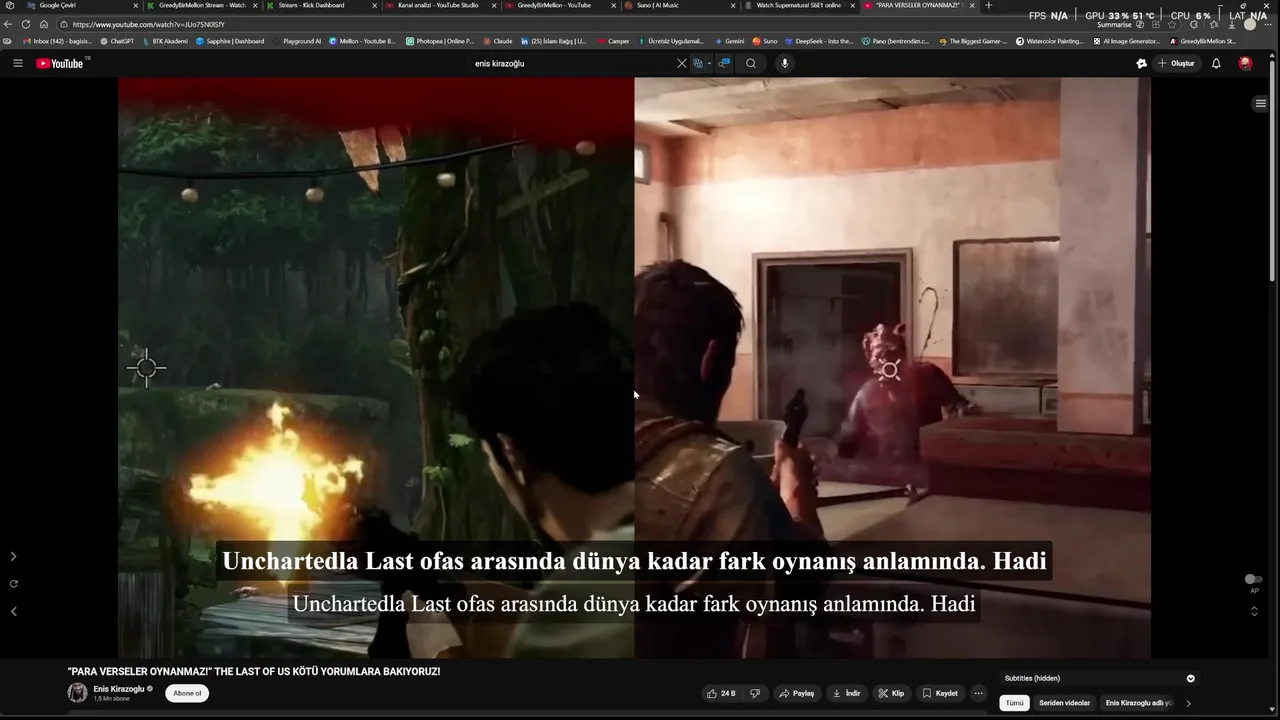Screen dimensions: 1280x720
Task: Go back with the browser back arrow
Action: click(x=8, y=24)
